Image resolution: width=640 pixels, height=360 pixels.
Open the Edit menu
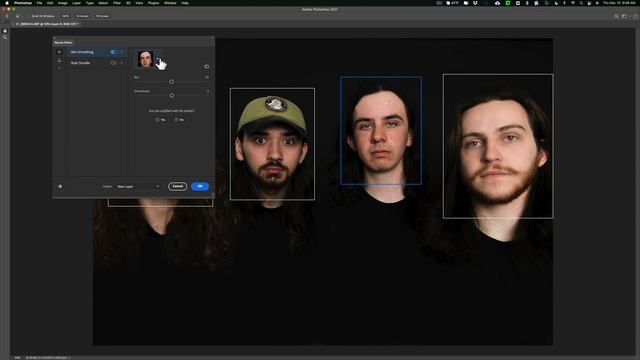click(50, 3)
